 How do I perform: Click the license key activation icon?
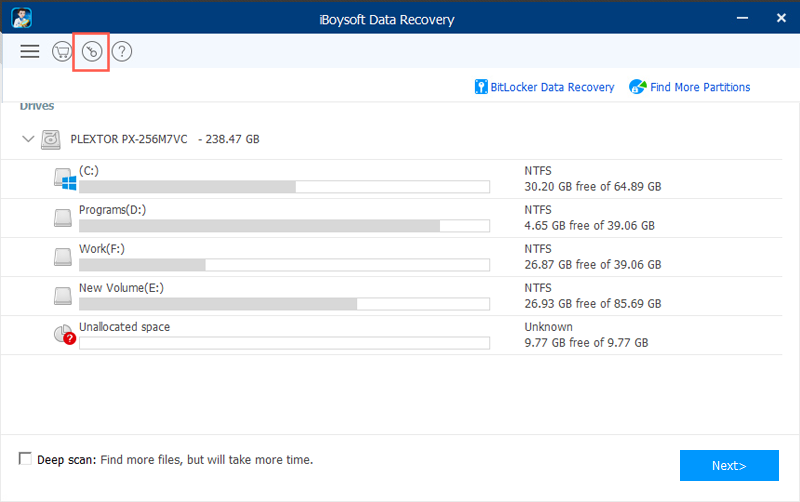pos(91,51)
